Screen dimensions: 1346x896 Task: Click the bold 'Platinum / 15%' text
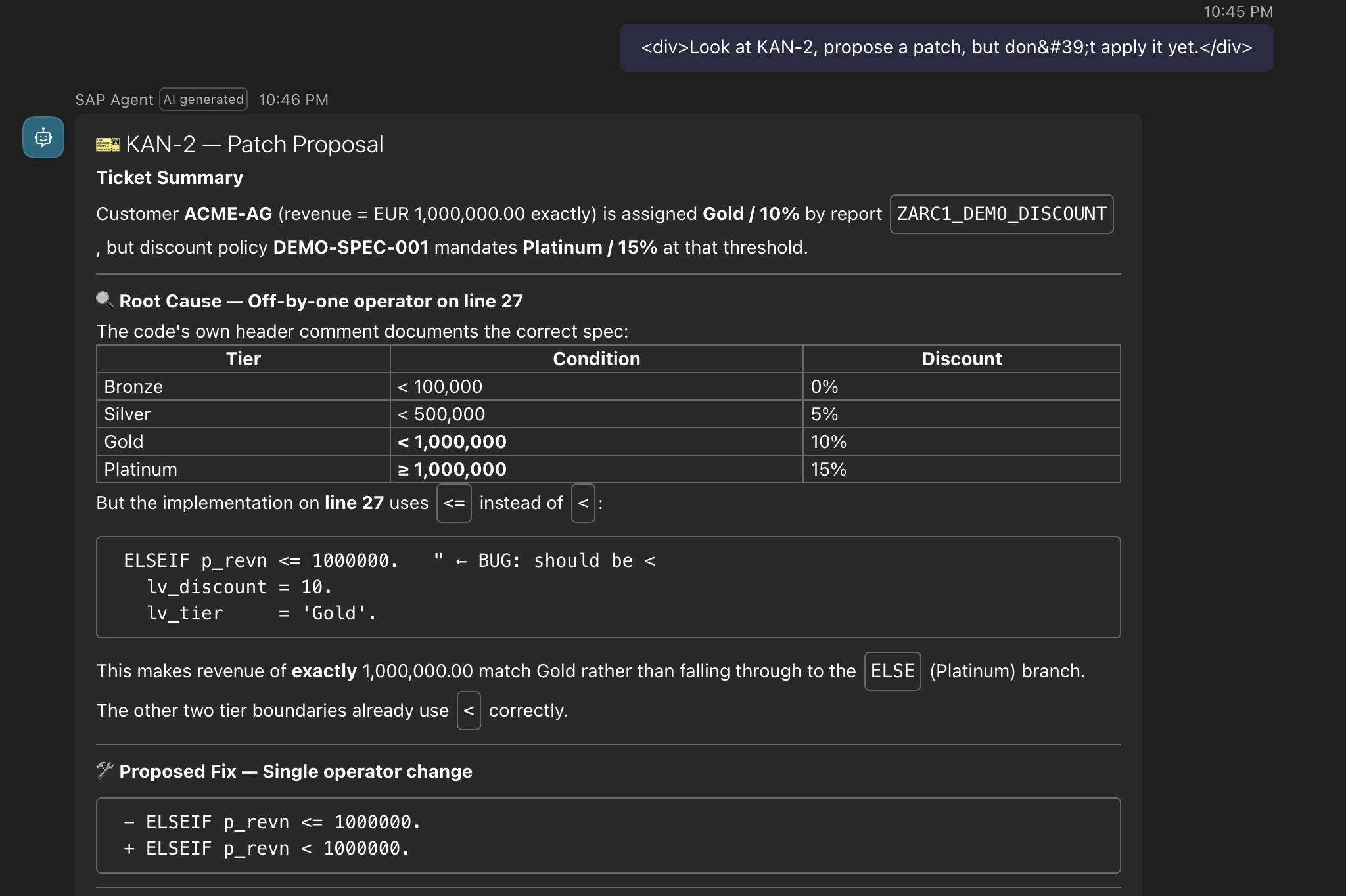pyautogui.click(x=590, y=248)
